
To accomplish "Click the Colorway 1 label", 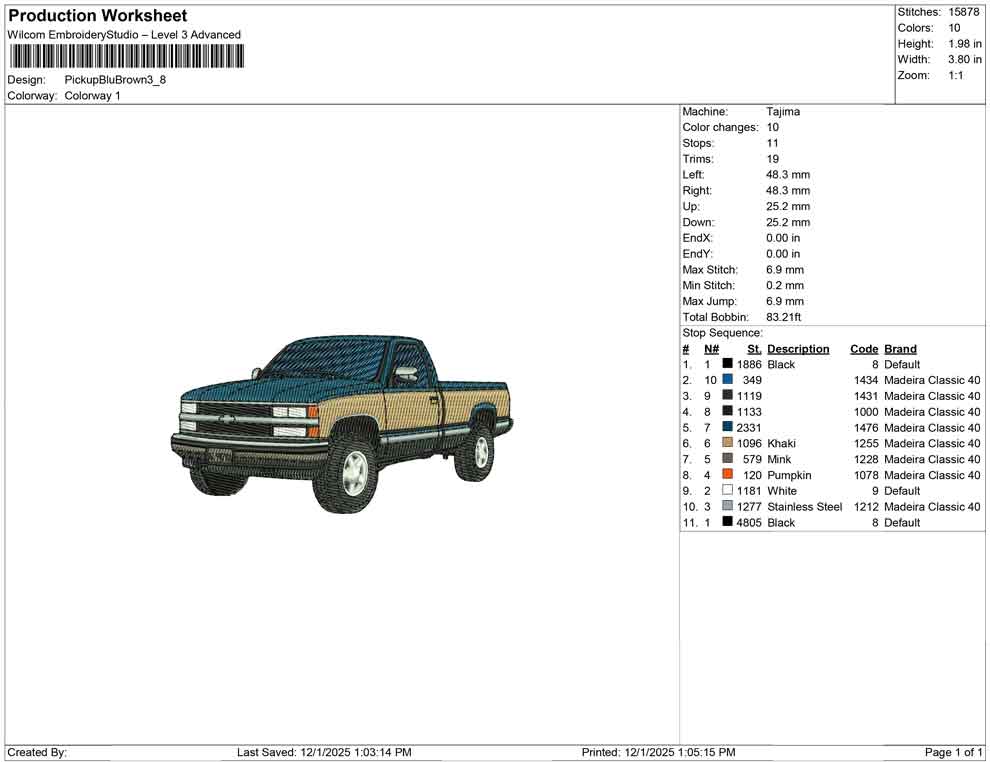I will [x=92, y=96].
